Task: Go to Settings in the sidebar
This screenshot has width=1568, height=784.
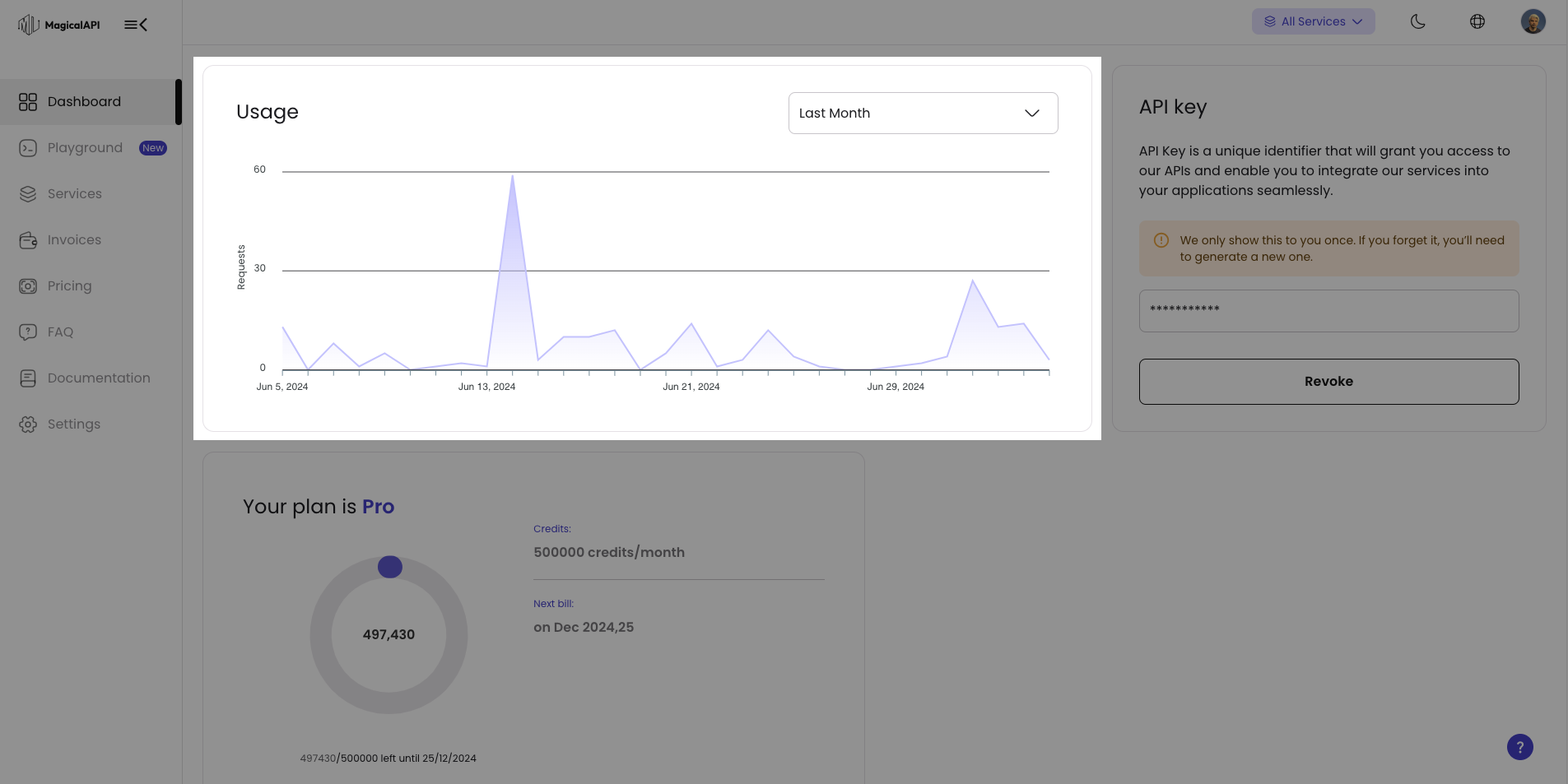Action: pyautogui.click(x=91, y=424)
